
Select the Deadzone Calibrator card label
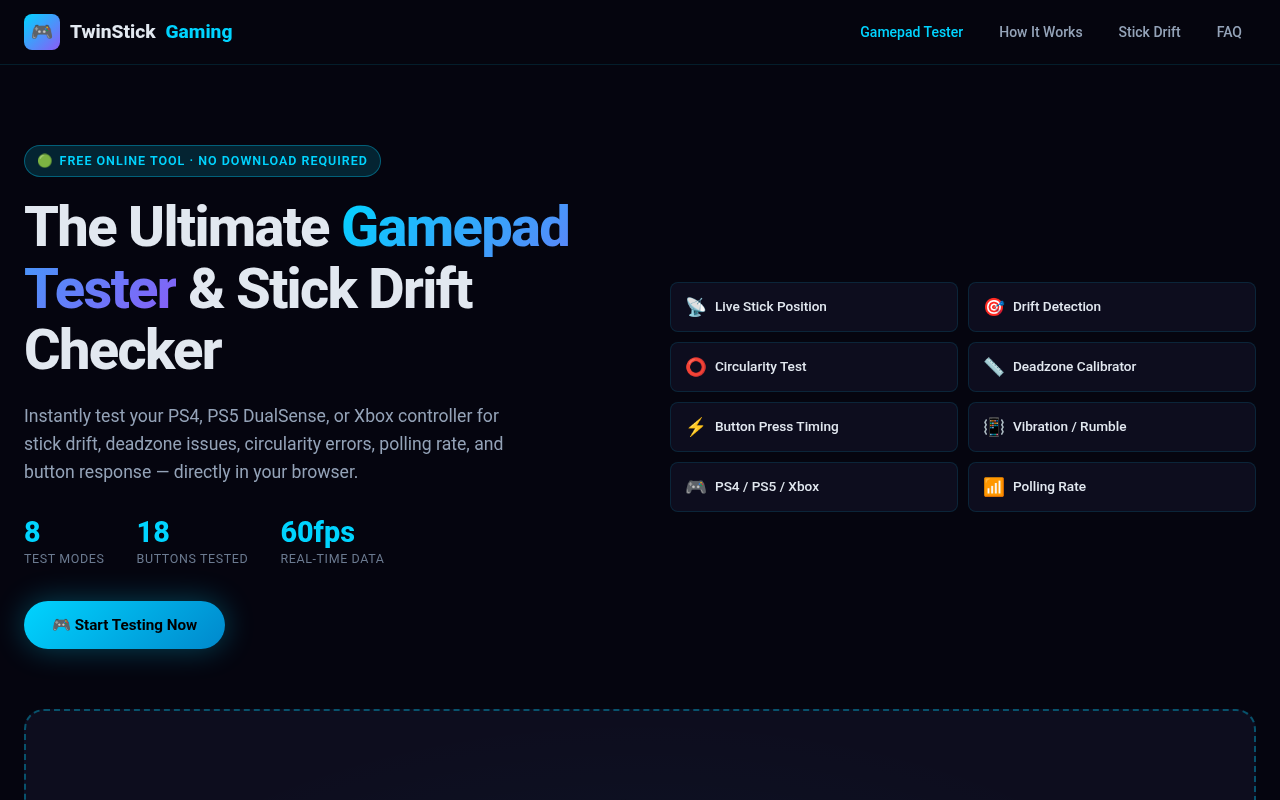point(1074,367)
